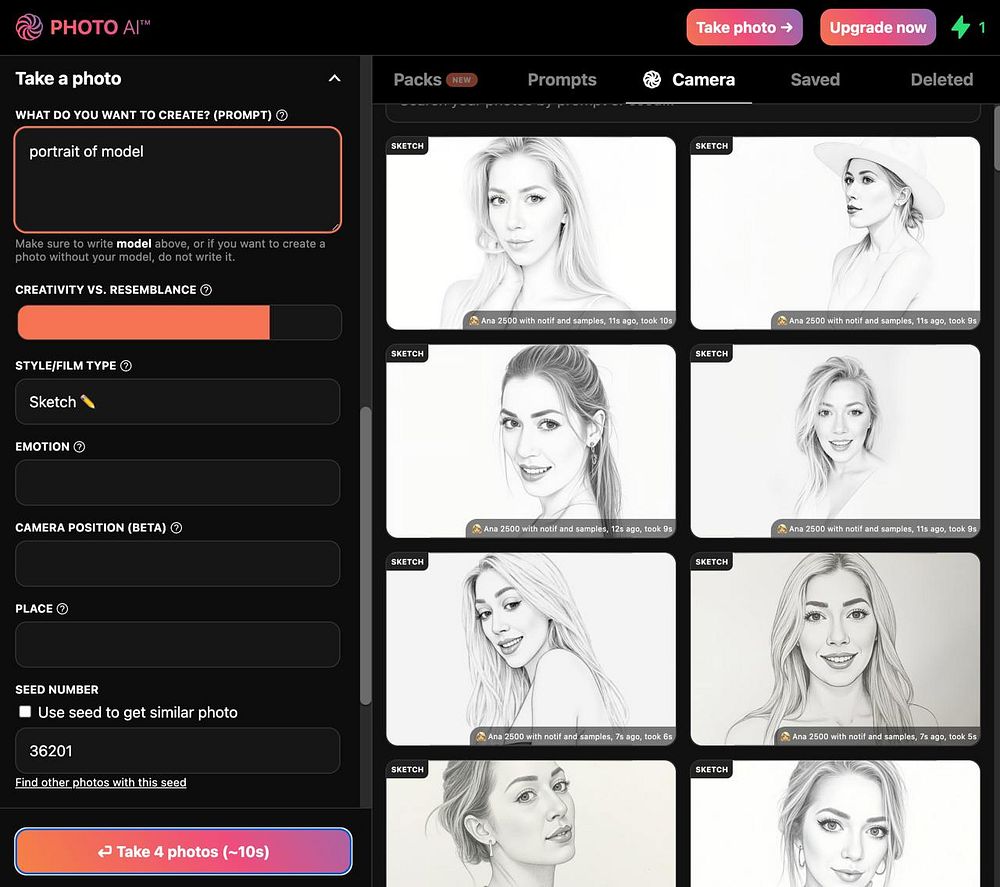Open the bottom-right sketch with hoop earring
The width and height of the screenshot is (1000, 887).
(835, 823)
